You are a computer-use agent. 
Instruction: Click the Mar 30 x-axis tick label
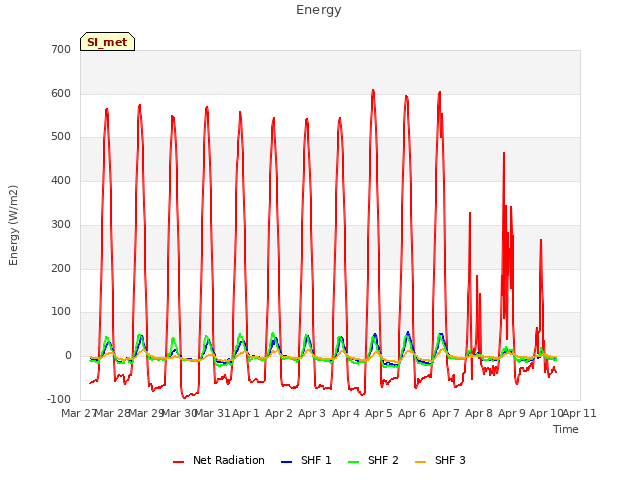[179, 413]
